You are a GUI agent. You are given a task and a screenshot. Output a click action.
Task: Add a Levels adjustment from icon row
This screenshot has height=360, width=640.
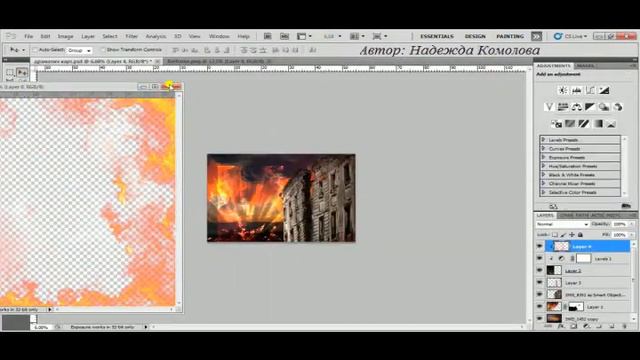(x=576, y=90)
